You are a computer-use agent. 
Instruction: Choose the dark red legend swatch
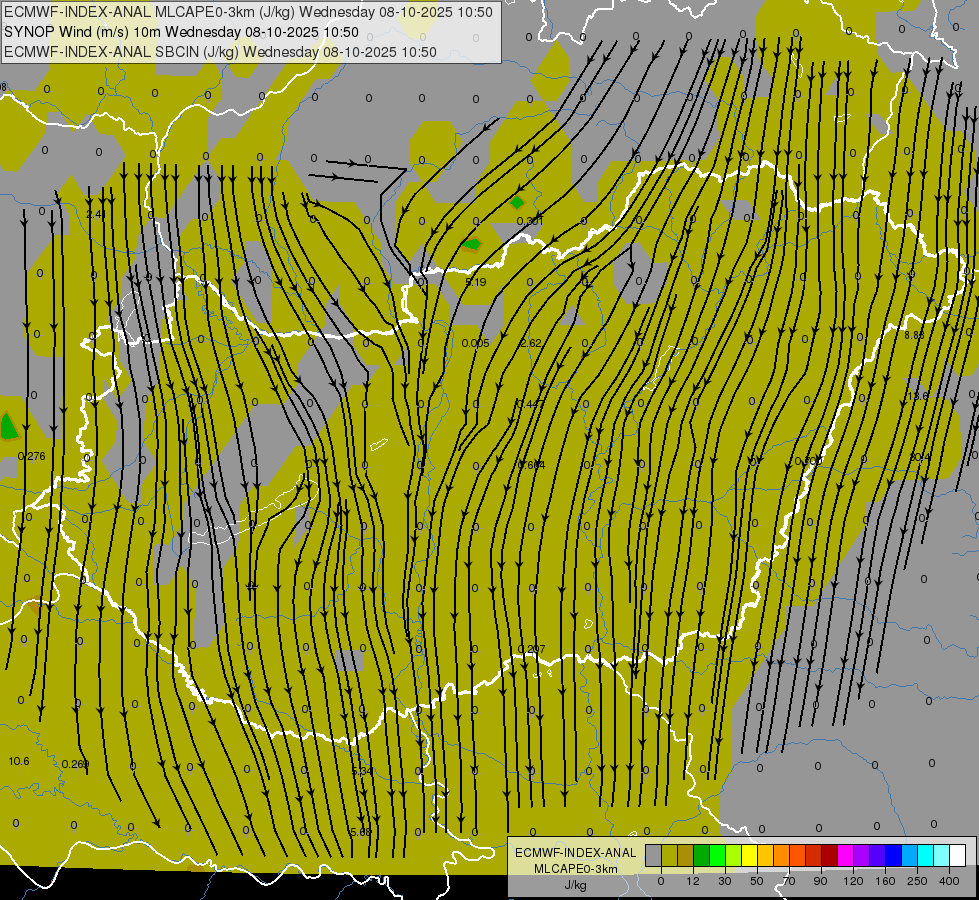tap(830, 855)
